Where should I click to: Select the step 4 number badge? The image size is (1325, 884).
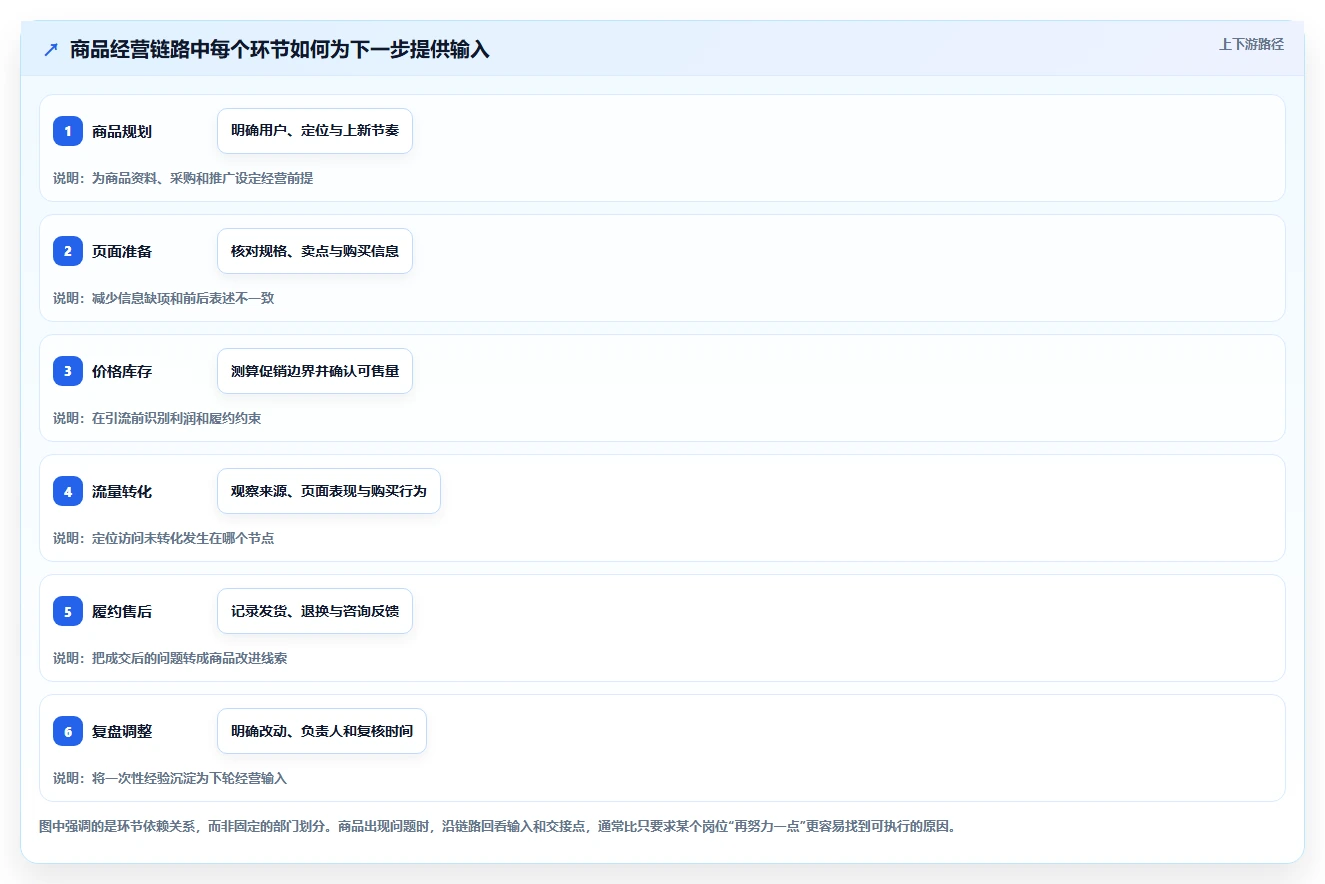68,491
